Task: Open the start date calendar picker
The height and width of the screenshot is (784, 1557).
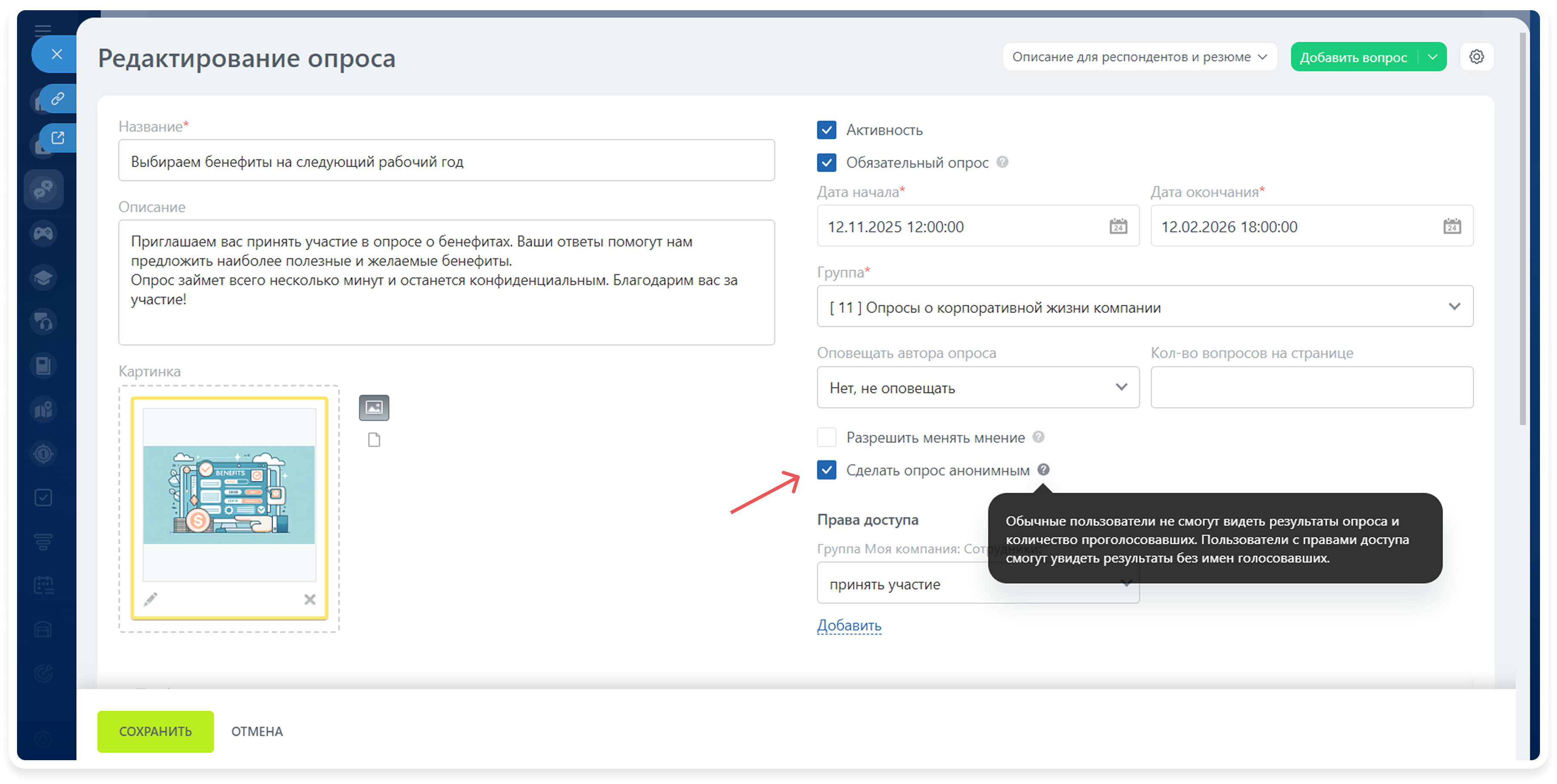Action: pos(1118,227)
